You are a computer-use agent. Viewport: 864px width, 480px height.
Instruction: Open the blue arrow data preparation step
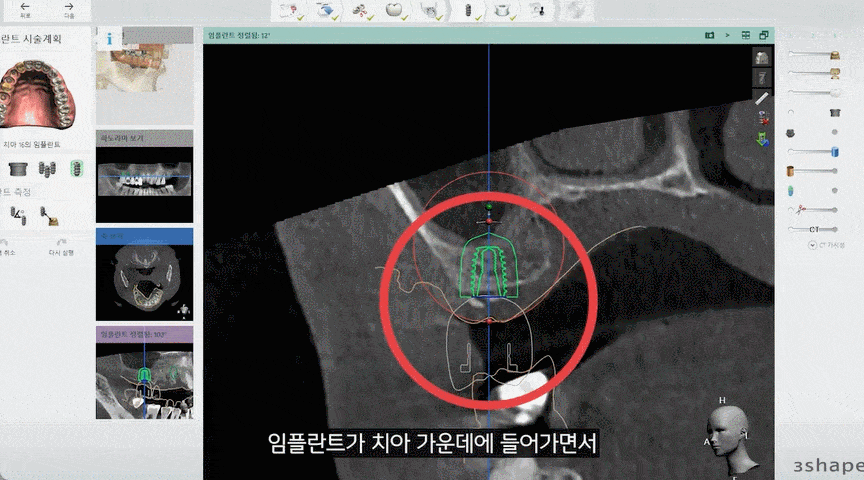click(x=327, y=11)
